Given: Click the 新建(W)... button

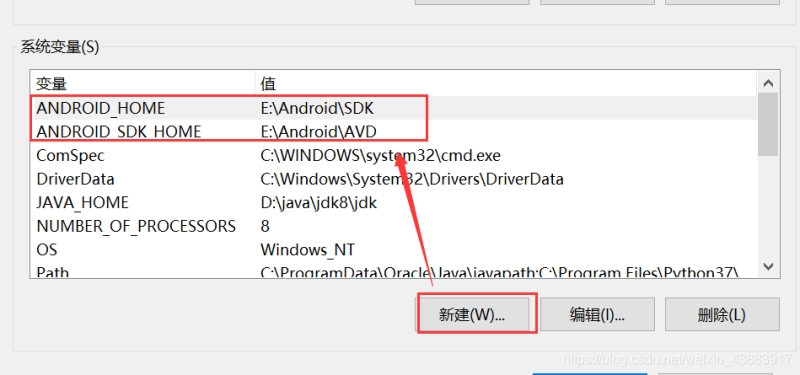Looking at the screenshot, I should 472,315.
